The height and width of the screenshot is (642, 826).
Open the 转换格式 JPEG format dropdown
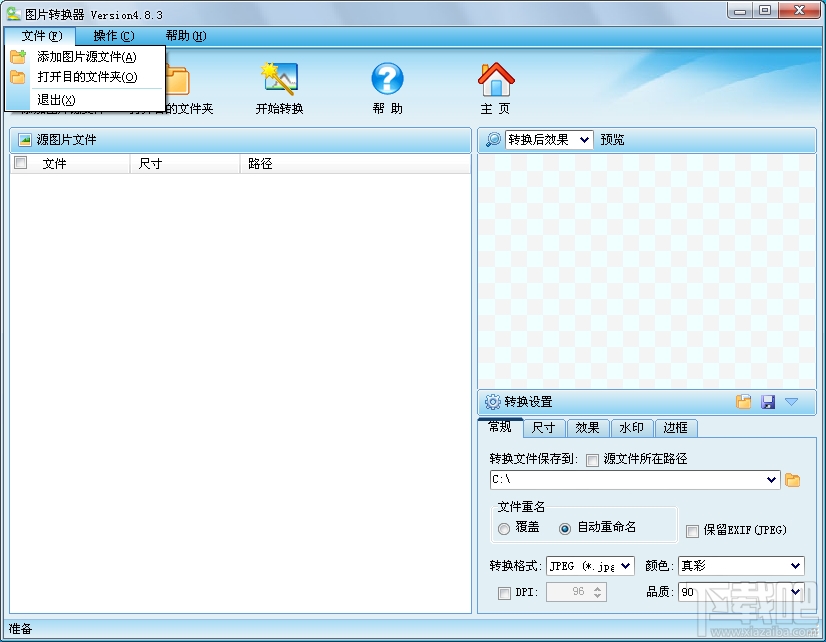click(624, 565)
